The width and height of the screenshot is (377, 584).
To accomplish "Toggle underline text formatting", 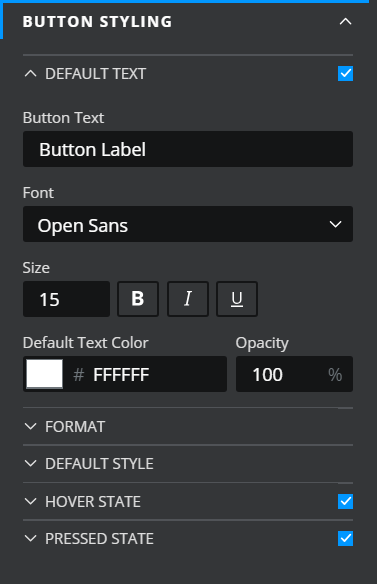I will coord(237,299).
